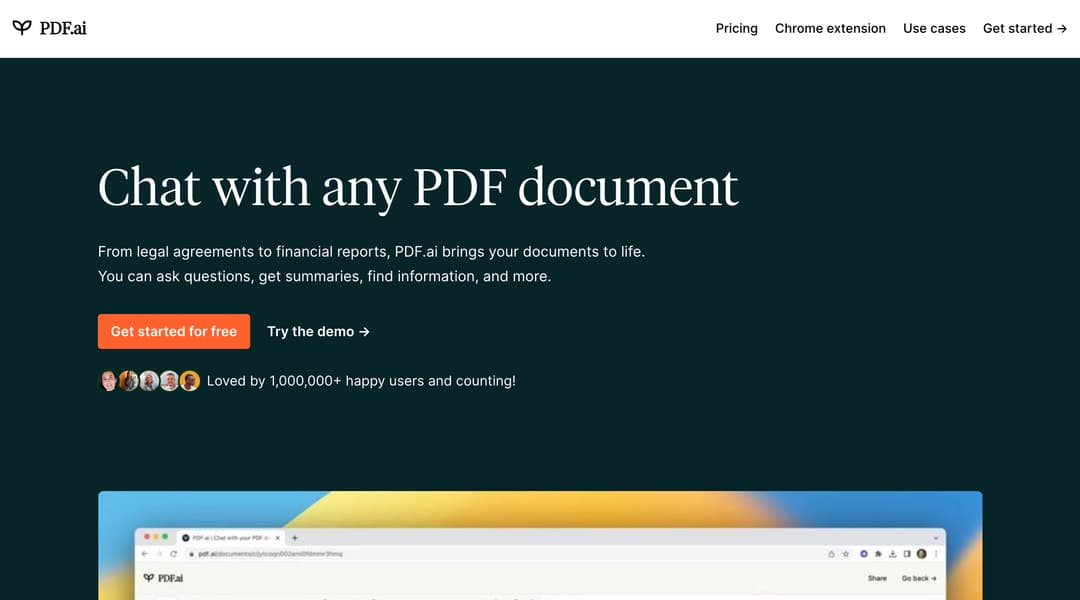Click text 'Loved by 1,000,000+ happy users and counting!'
Viewport: 1080px width, 600px height.
point(361,381)
